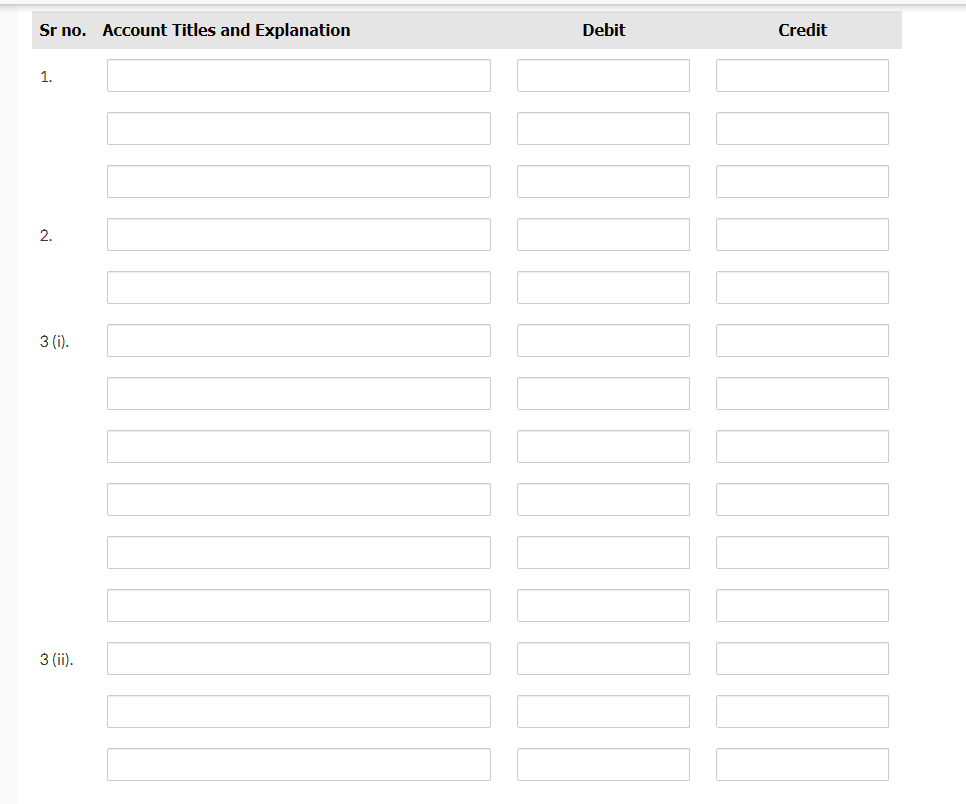Click the 'Credit' column header
The height and width of the screenshot is (804, 966).
pos(802,30)
